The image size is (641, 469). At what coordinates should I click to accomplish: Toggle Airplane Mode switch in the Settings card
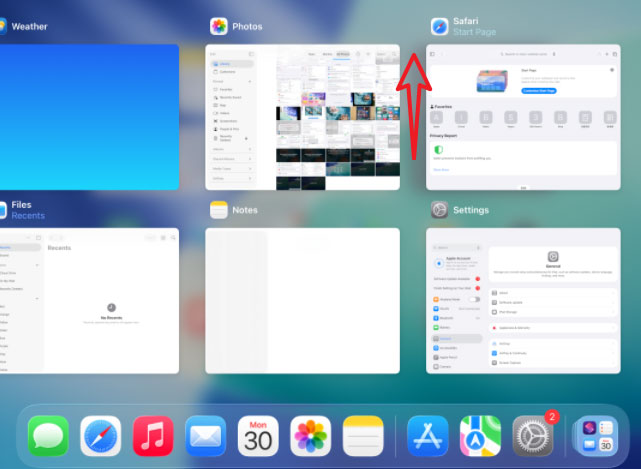474,299
